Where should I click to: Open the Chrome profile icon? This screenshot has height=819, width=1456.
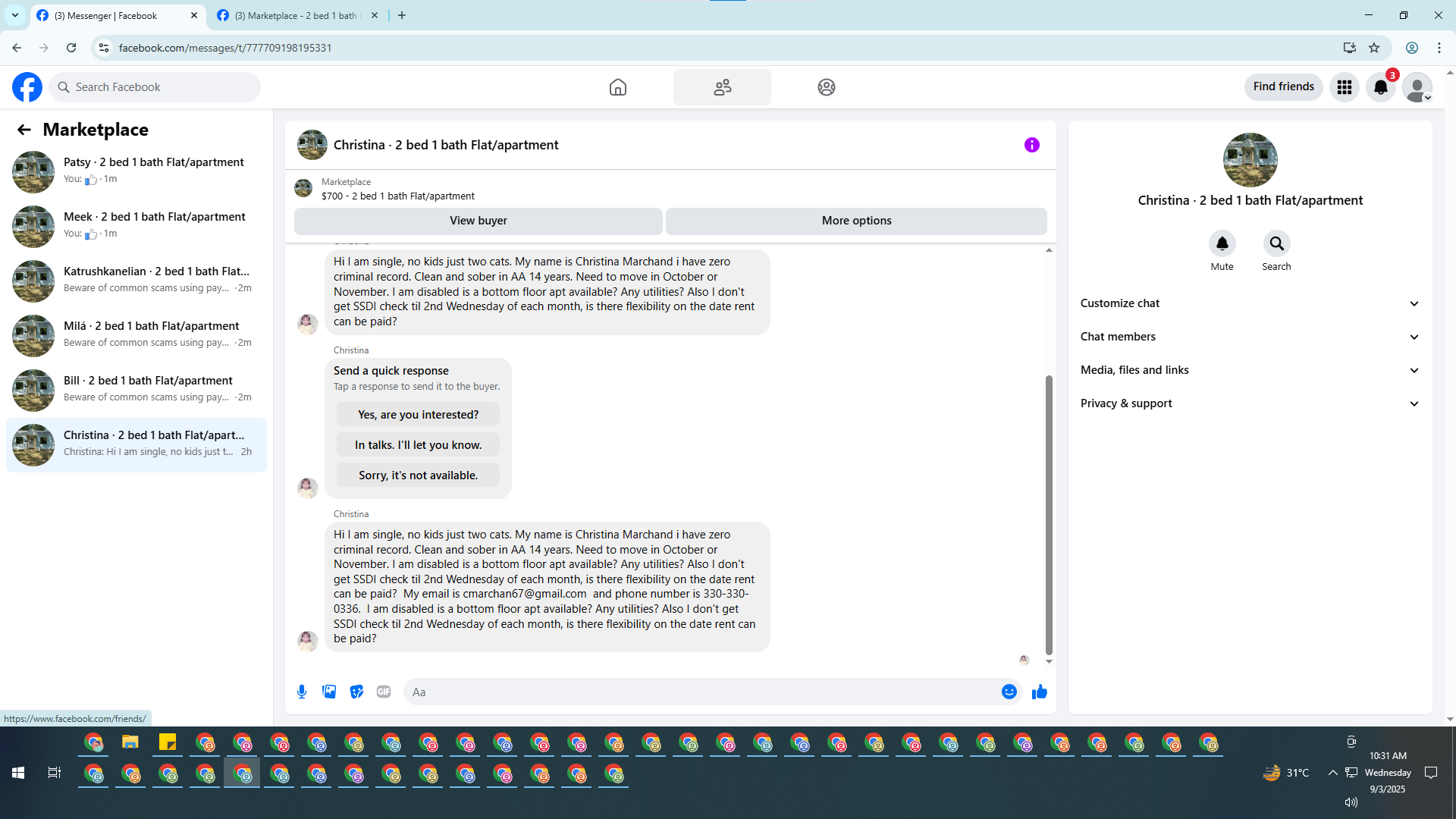coord(1412,48)
